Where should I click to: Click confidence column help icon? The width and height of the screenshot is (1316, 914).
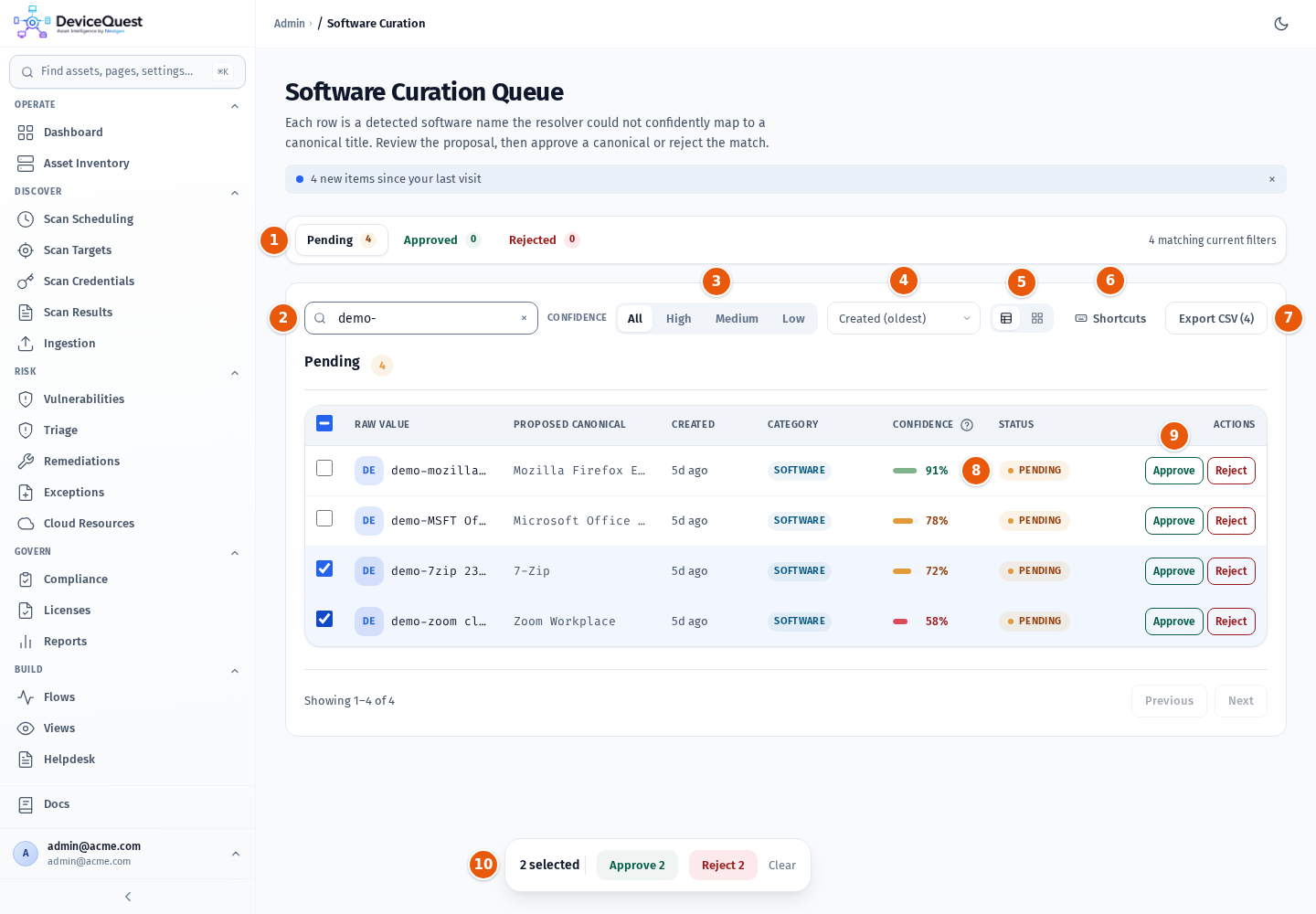[x=967, y=425]
